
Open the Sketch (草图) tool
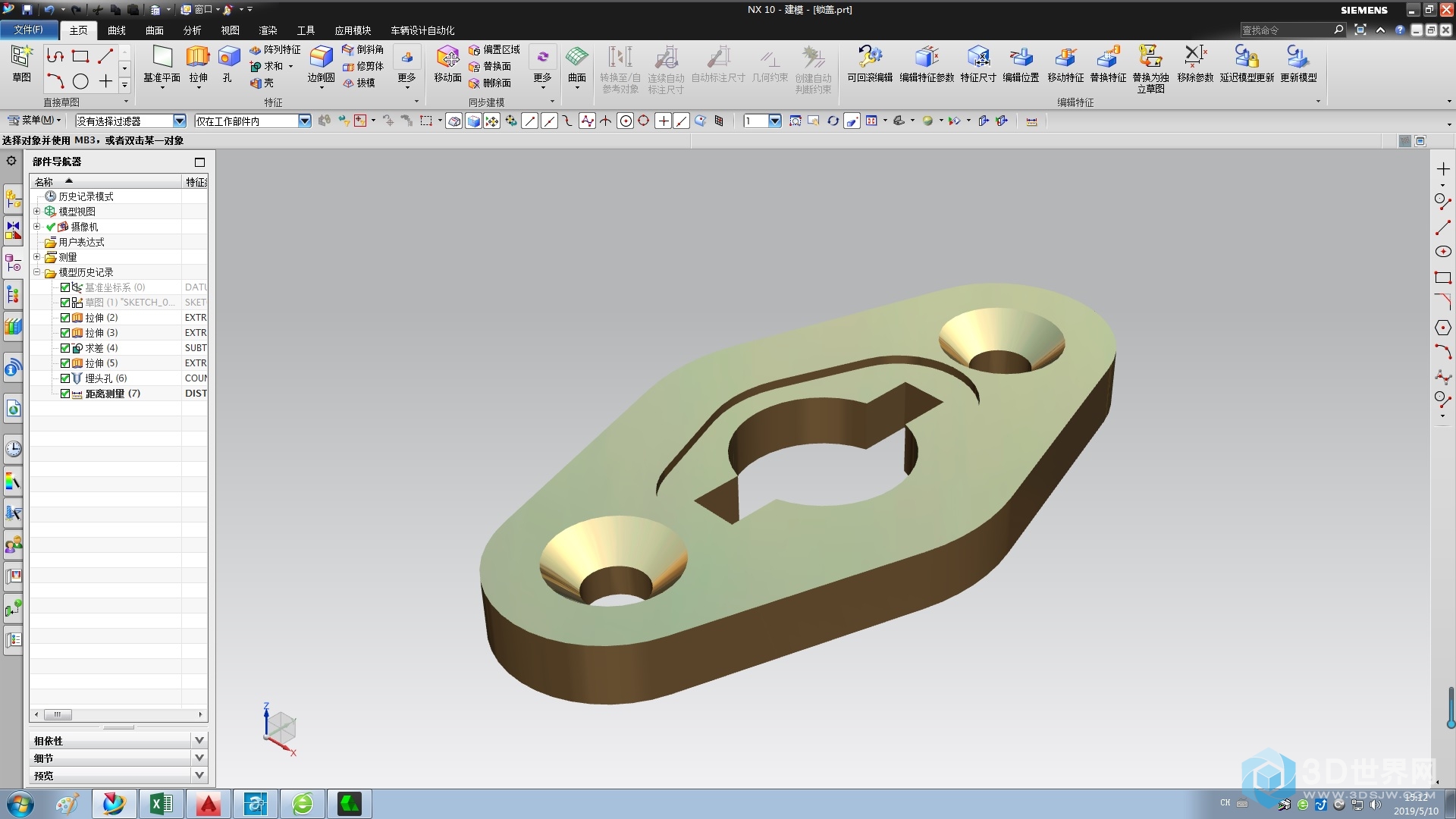[21, 64]
